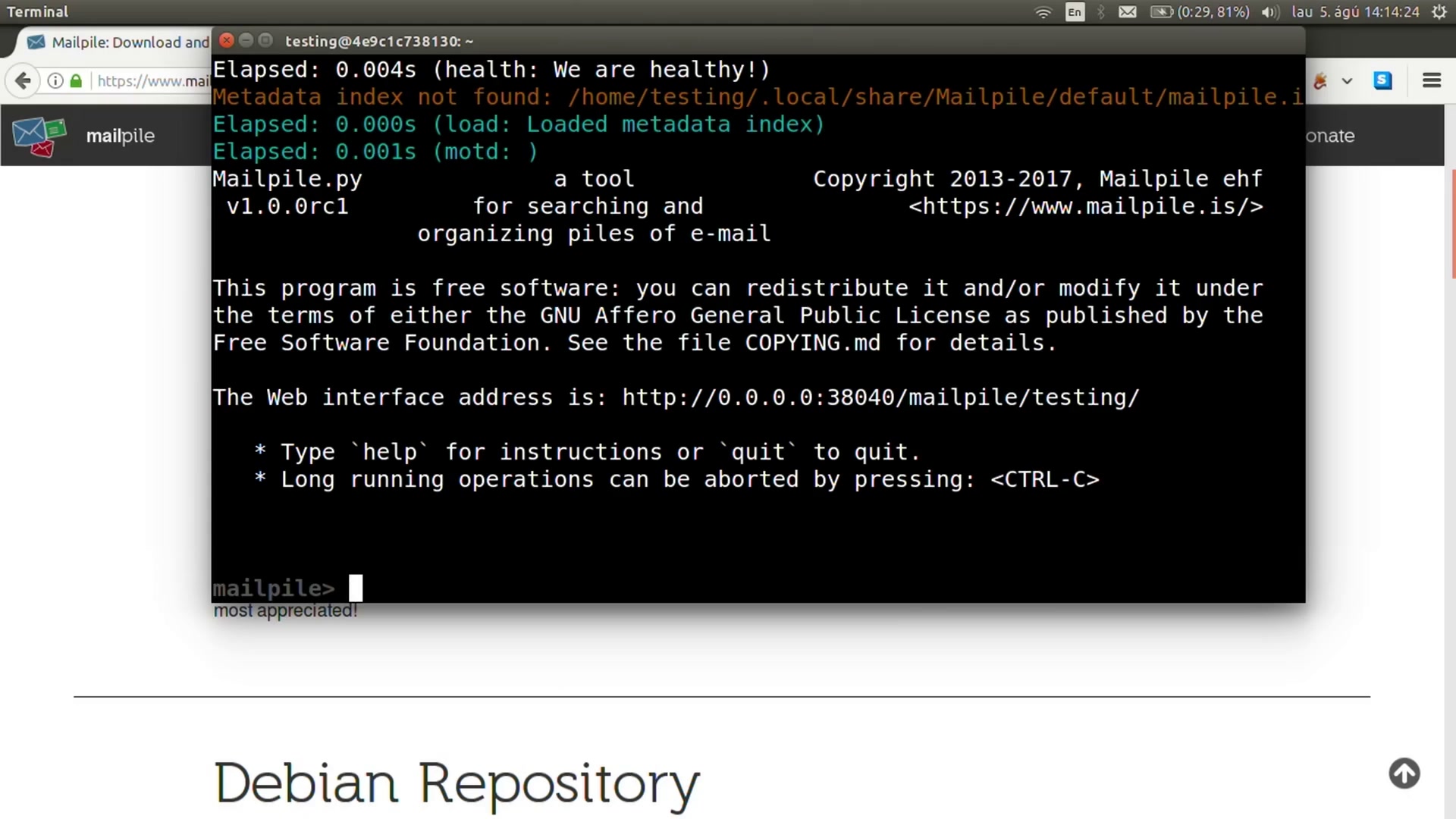
Task: Open the battery status indicator
Action: coord(1200,12)
